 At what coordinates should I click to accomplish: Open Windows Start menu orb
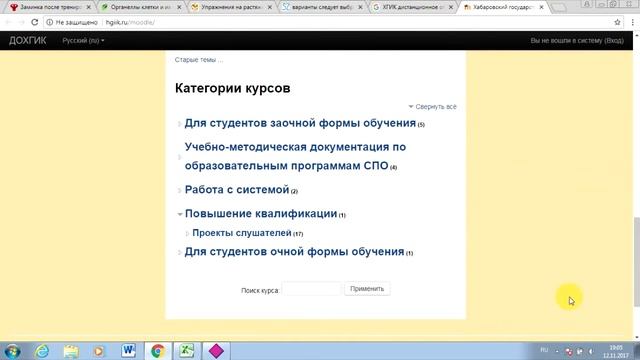[13, 351]
